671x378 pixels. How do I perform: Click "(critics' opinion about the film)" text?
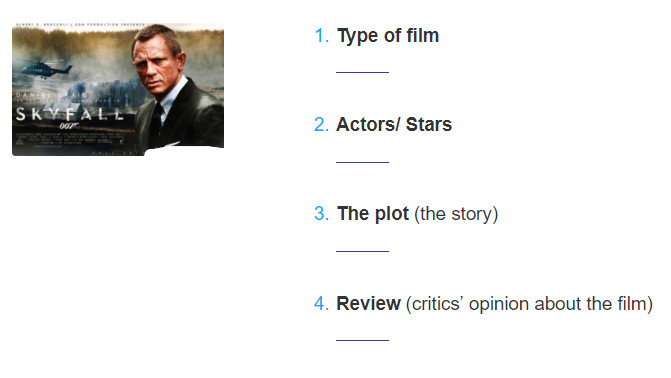(x=529, y=304)
